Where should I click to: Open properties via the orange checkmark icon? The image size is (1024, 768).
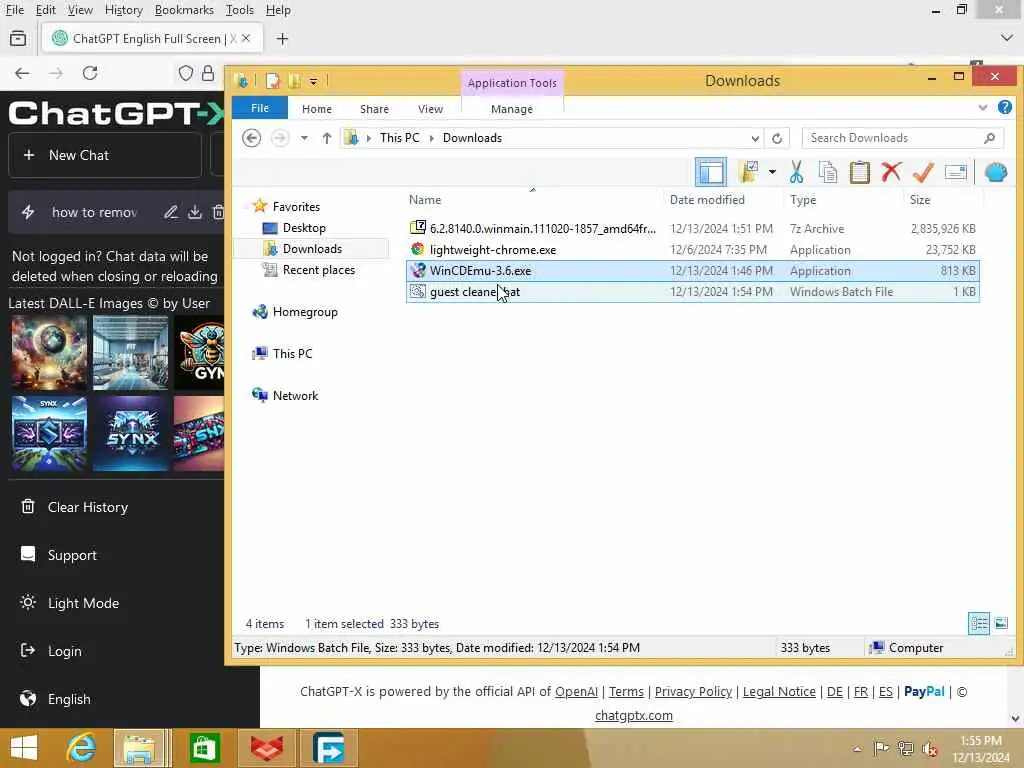coord(923,172)
